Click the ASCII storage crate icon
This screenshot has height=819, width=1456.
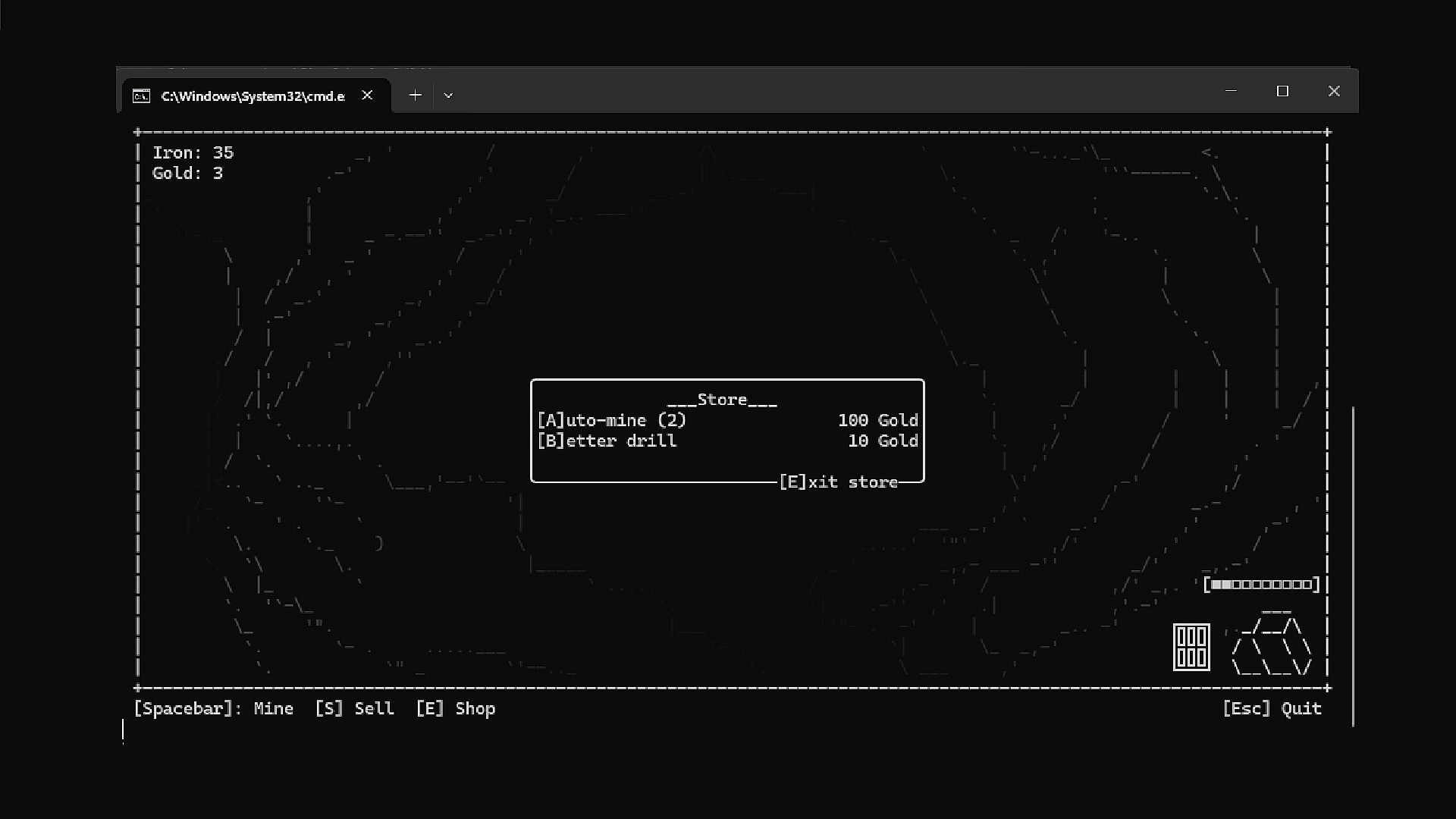point(1191,648)
